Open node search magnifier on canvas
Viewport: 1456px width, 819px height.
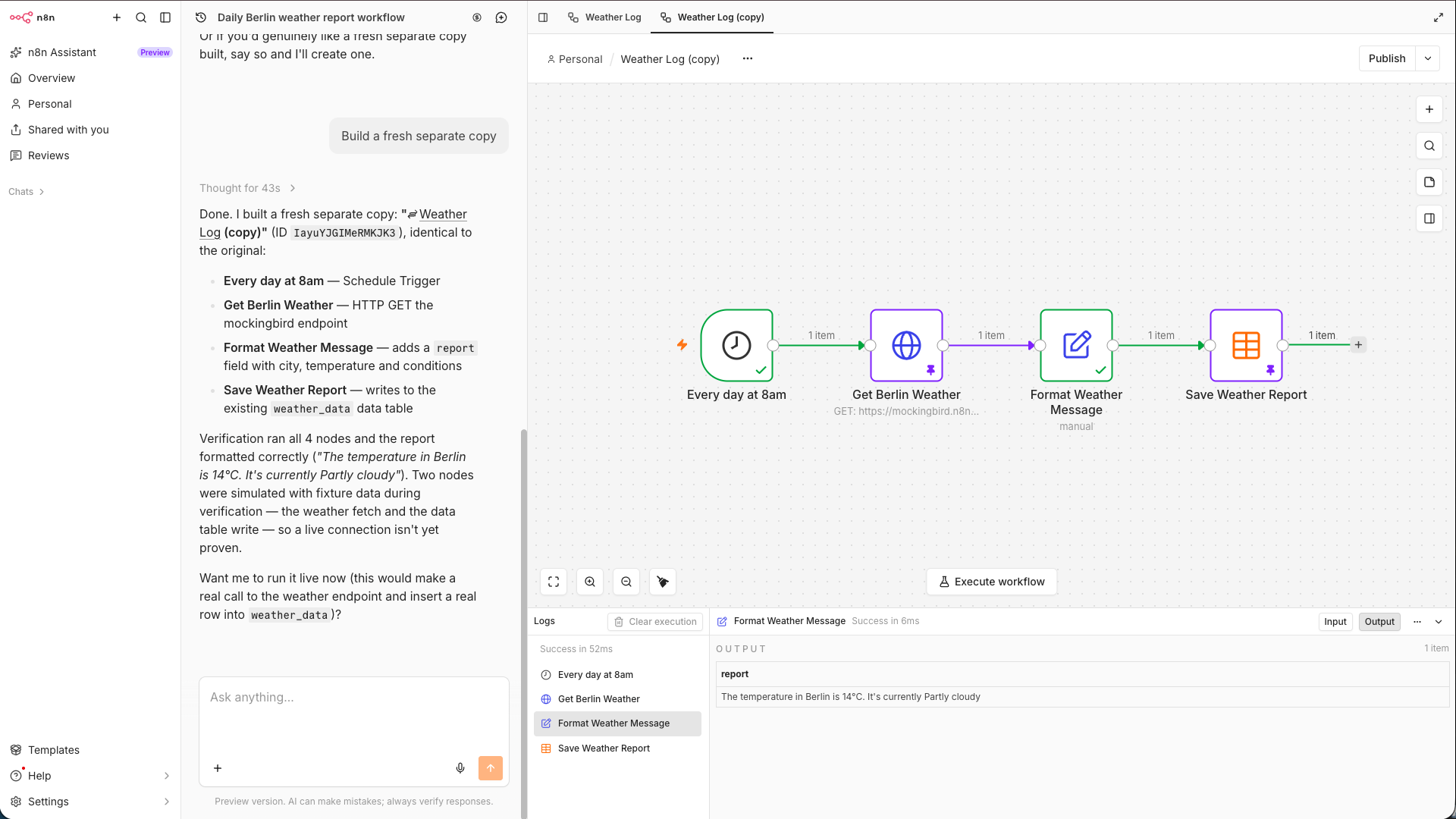[x=1429, y=146]
